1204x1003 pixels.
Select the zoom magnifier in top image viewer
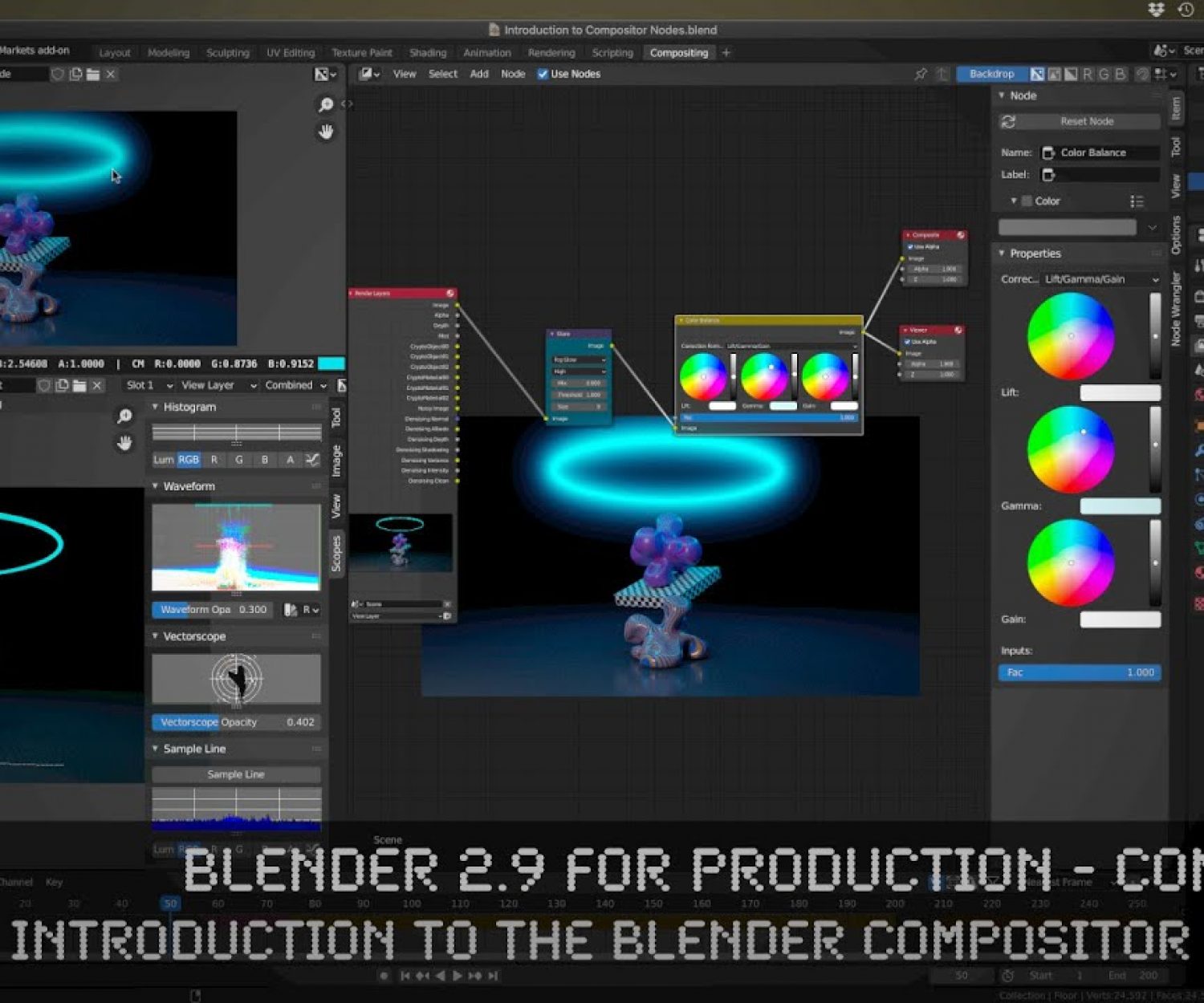point(326,105)
